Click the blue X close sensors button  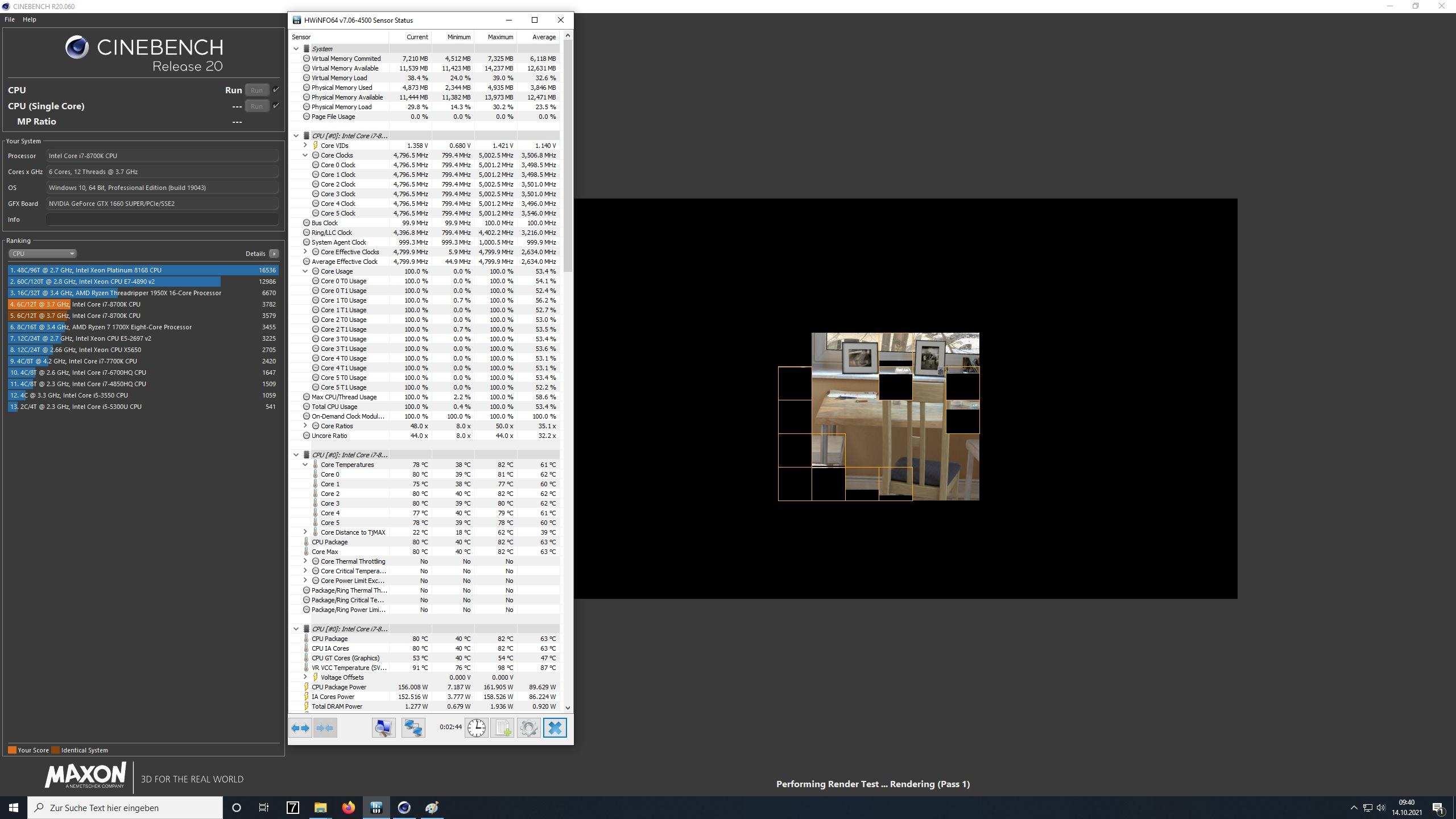pyautogui.click(x=555, y=727)
